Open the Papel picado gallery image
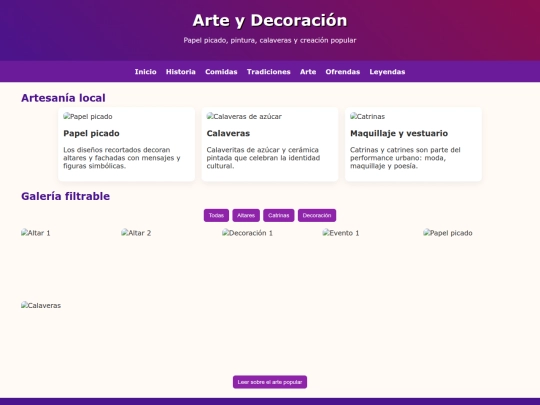 point(448,233)
